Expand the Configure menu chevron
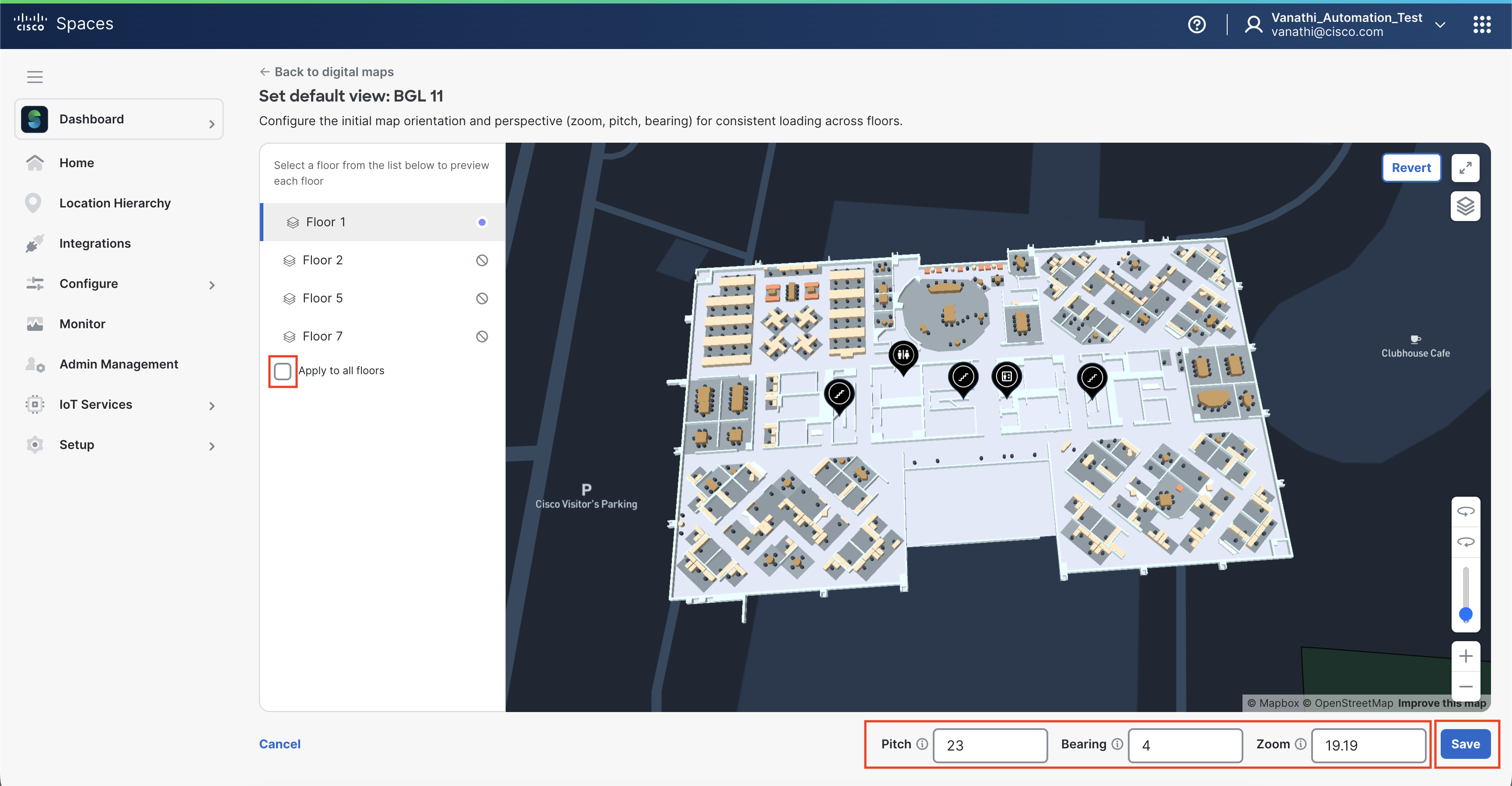The image size is (1512, 786). pyautogui.click(x=212, y=285)
